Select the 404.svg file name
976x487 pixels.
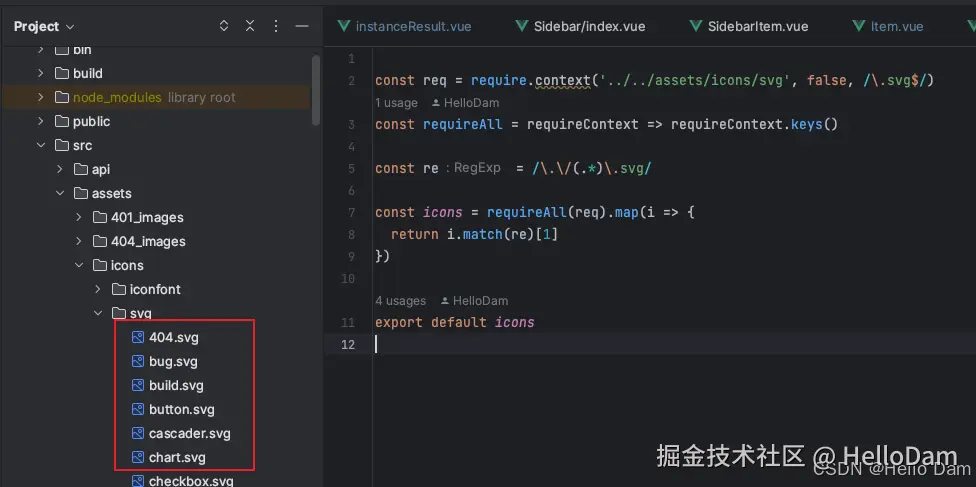click(174, 338)
